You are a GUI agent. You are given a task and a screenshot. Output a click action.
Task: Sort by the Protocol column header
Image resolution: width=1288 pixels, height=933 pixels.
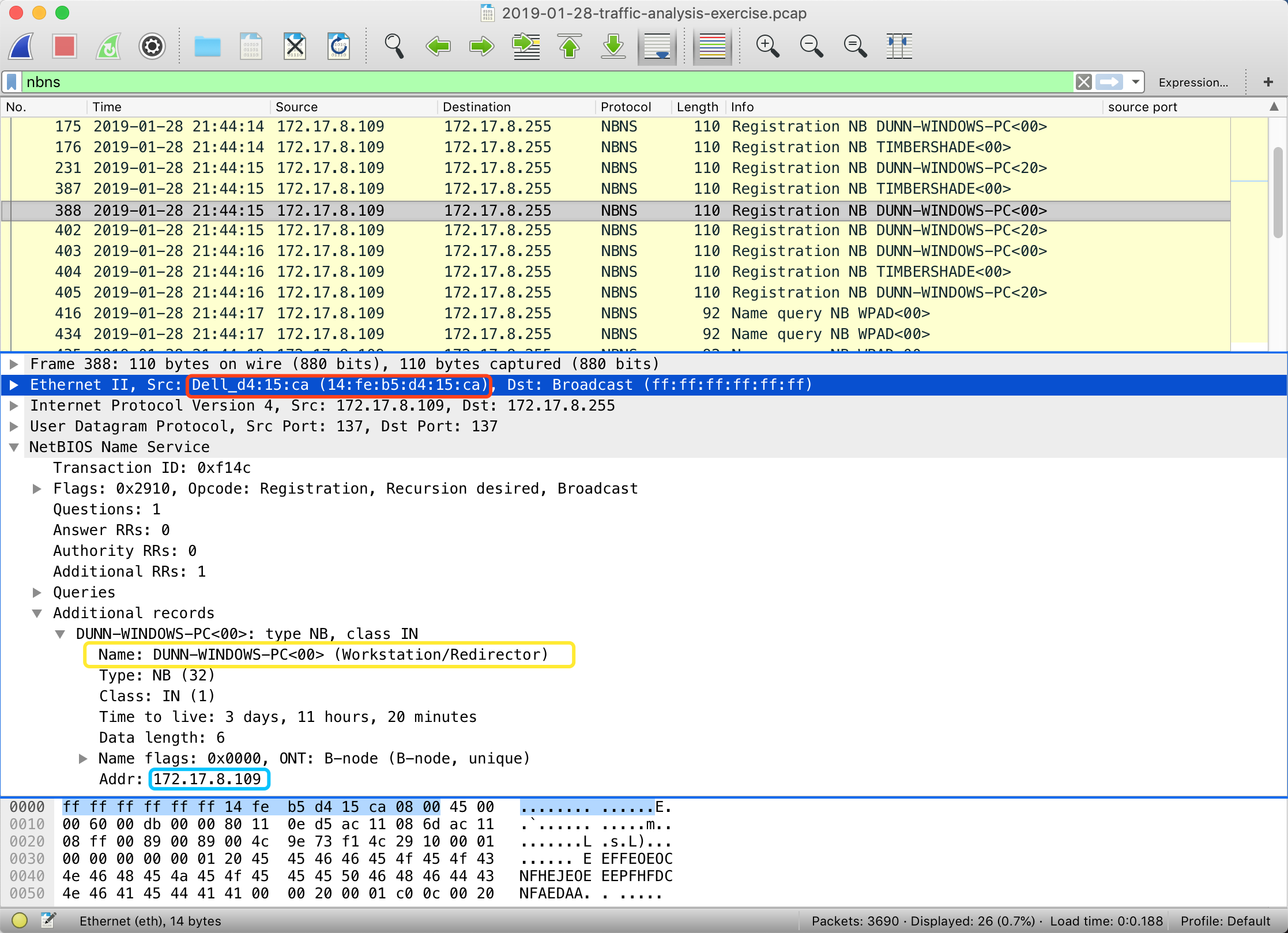pos(626,107)
